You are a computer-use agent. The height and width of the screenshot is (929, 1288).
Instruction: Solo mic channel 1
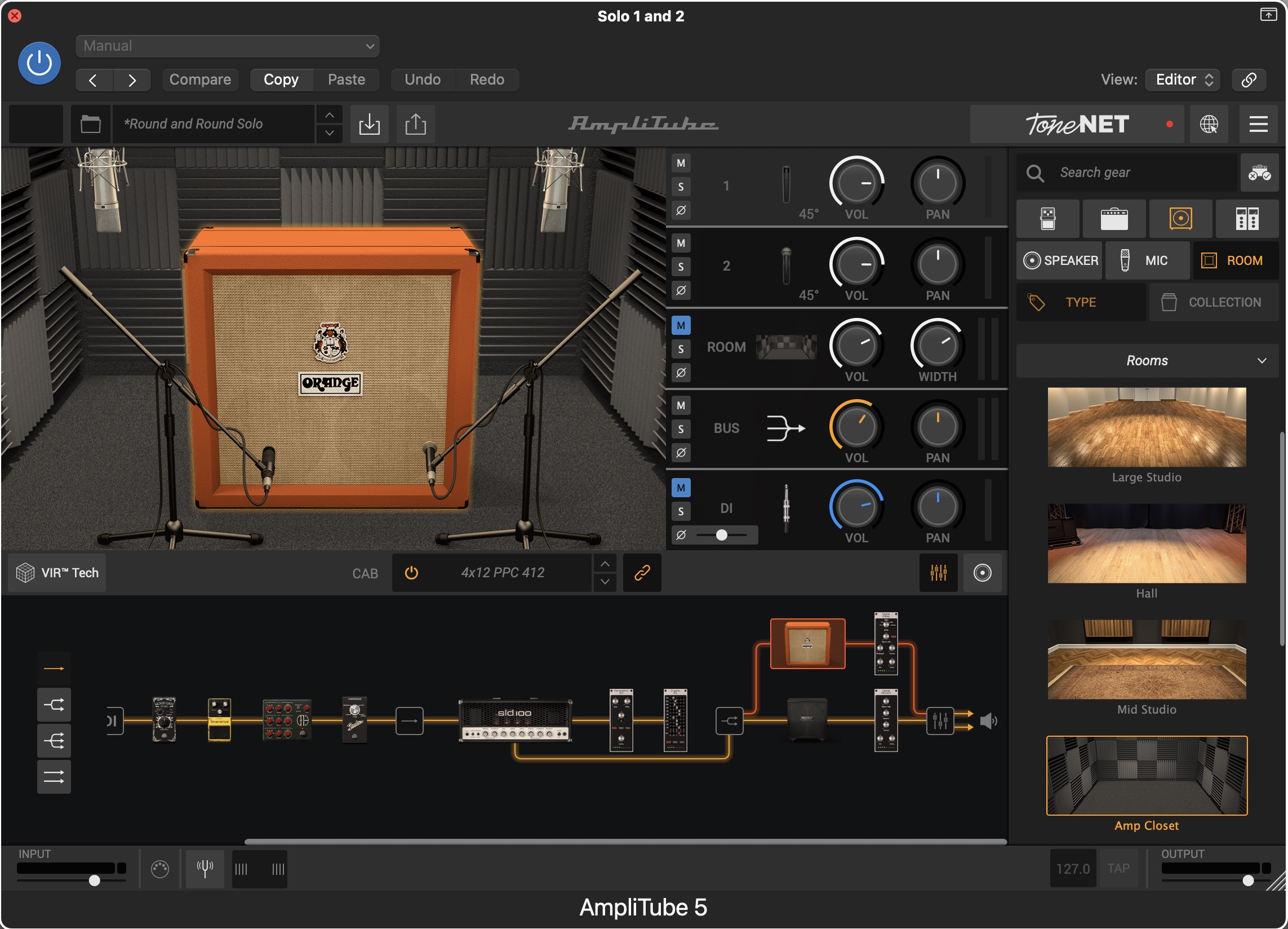click(x=681, y=187)
